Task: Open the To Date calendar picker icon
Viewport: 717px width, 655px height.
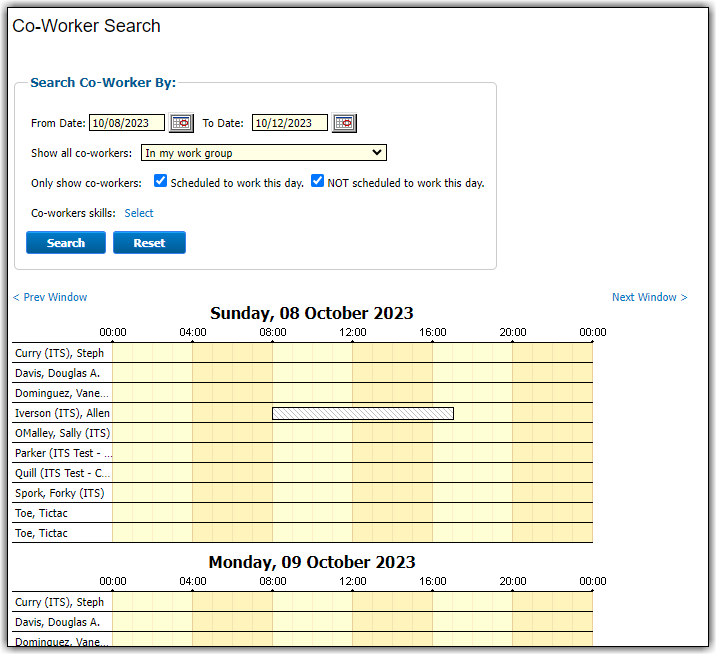Action: [x=344, y=123]
